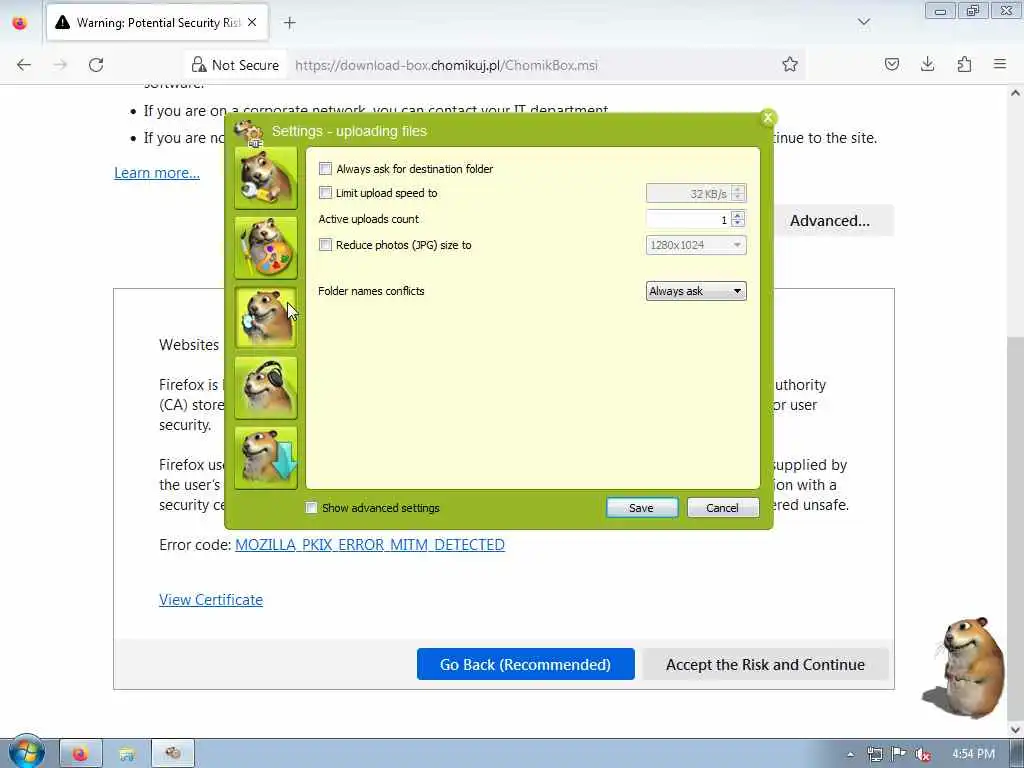This screenshot has height=768, width=1024.
Task: Increase Active uploads count with up arrow
Action: pos(738,215)
